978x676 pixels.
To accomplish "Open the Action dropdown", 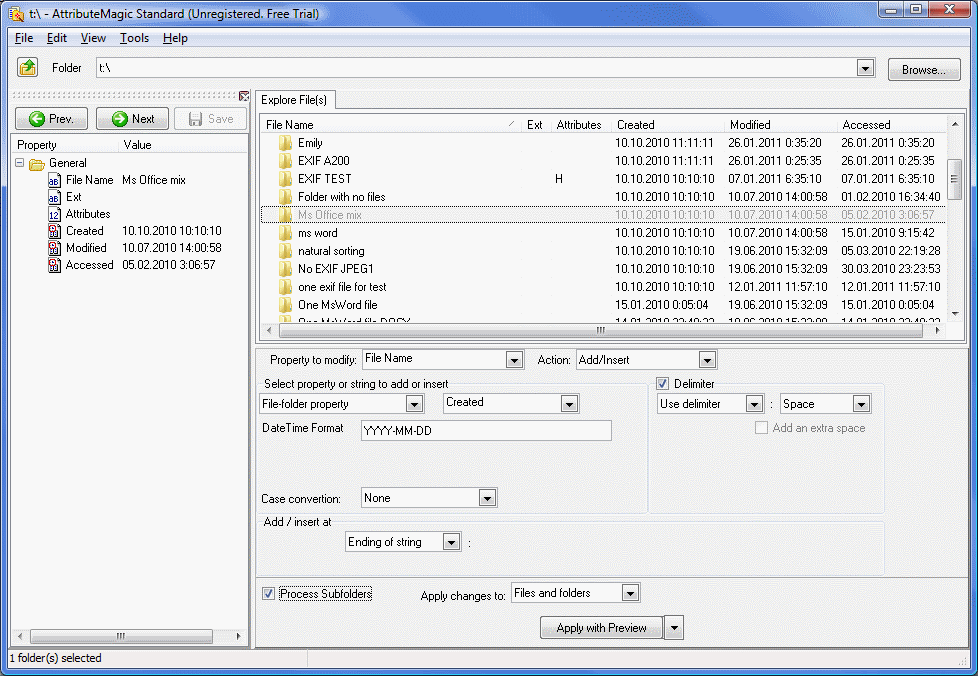I will coord(707,360).
